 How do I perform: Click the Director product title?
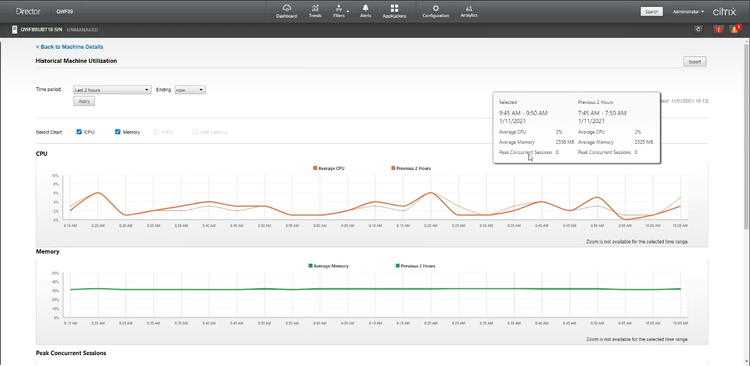tap(28, 11)
